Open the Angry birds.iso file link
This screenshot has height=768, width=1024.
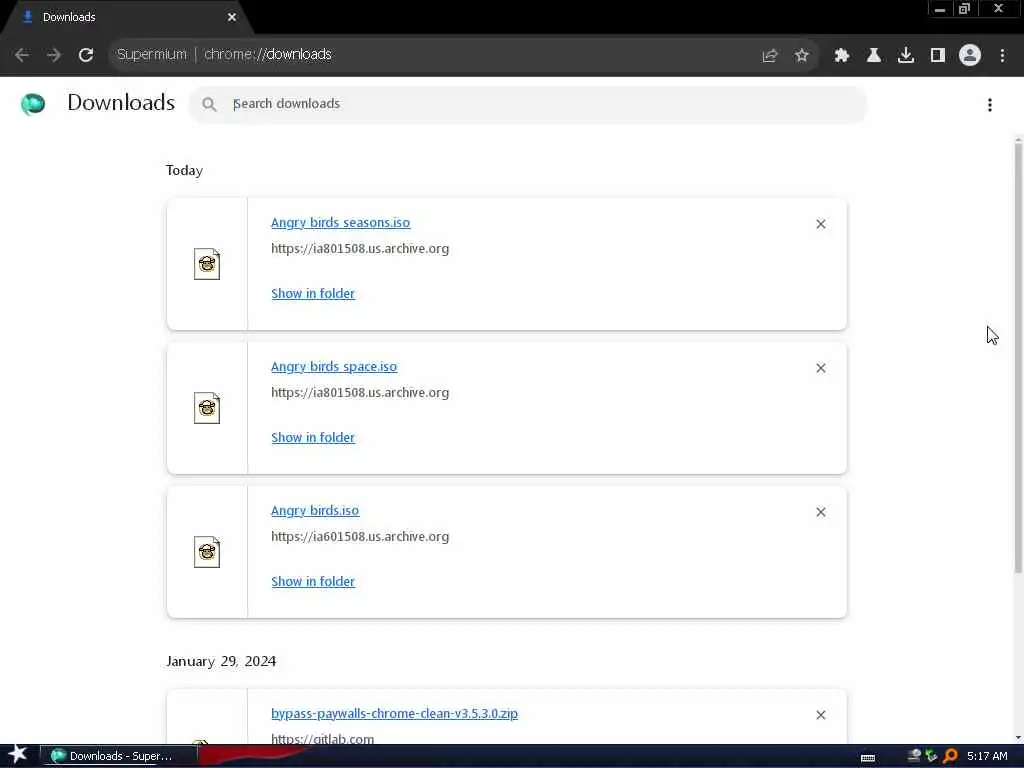(315, 511)
